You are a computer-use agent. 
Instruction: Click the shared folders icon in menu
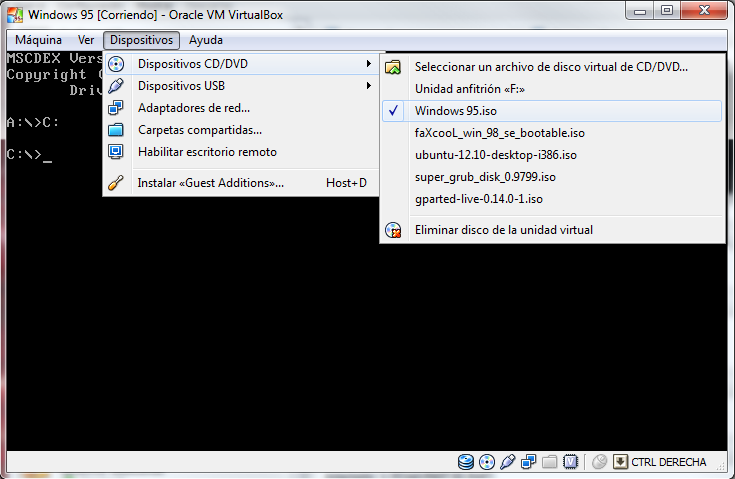pos(116,130)
